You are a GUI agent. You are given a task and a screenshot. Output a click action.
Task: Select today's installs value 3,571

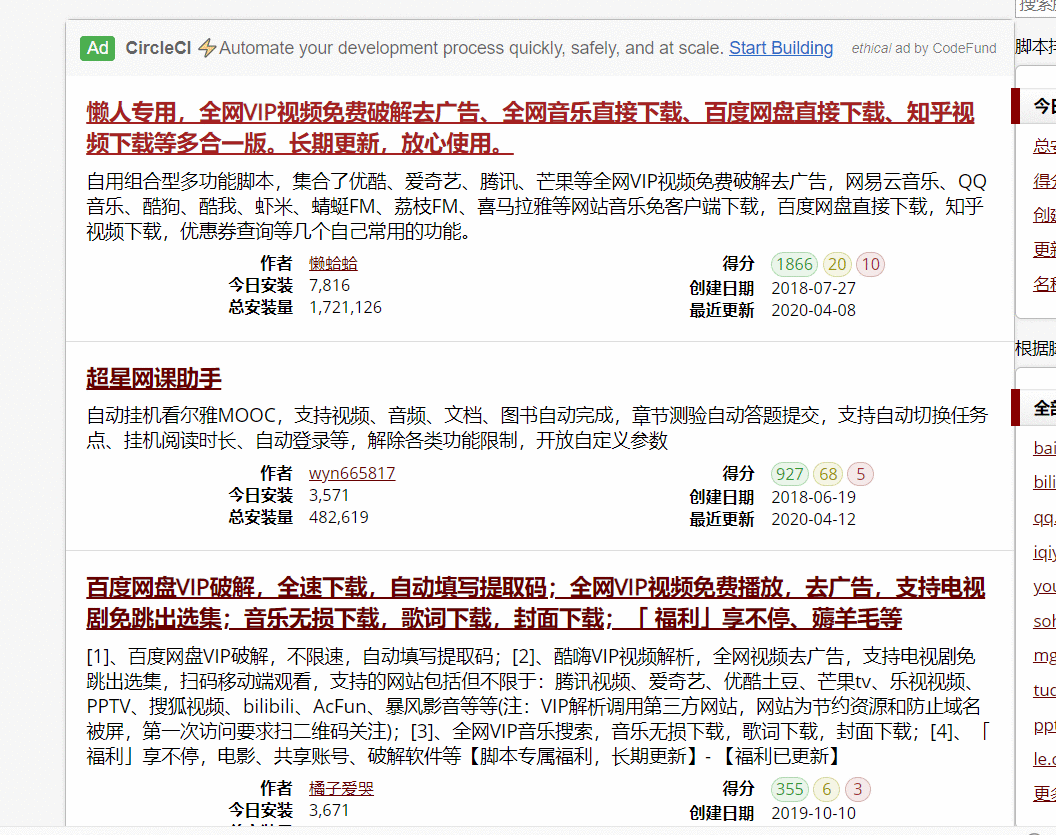329,496
